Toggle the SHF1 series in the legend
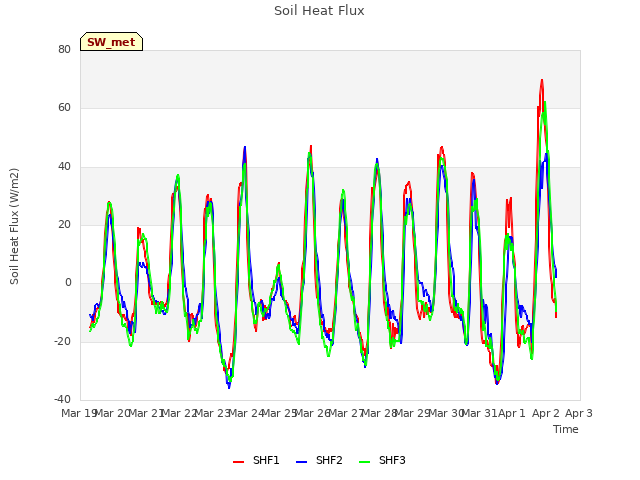 pyautogui.click(x=256, y=461)
